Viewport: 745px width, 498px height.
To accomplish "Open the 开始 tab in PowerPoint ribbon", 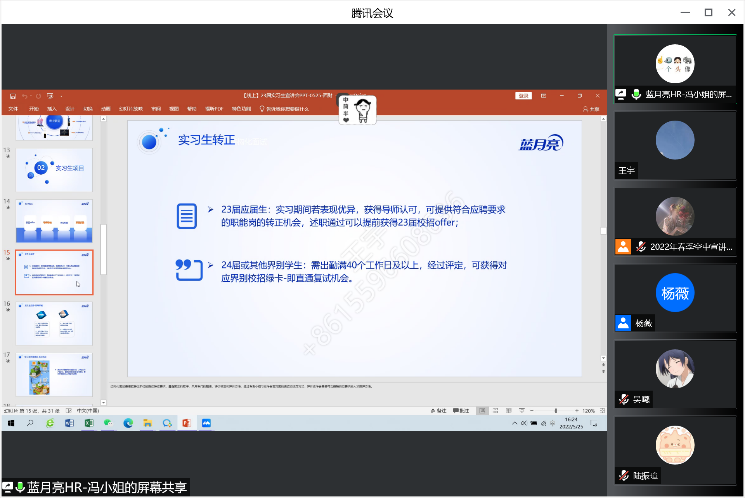I will tap(33, 108).
